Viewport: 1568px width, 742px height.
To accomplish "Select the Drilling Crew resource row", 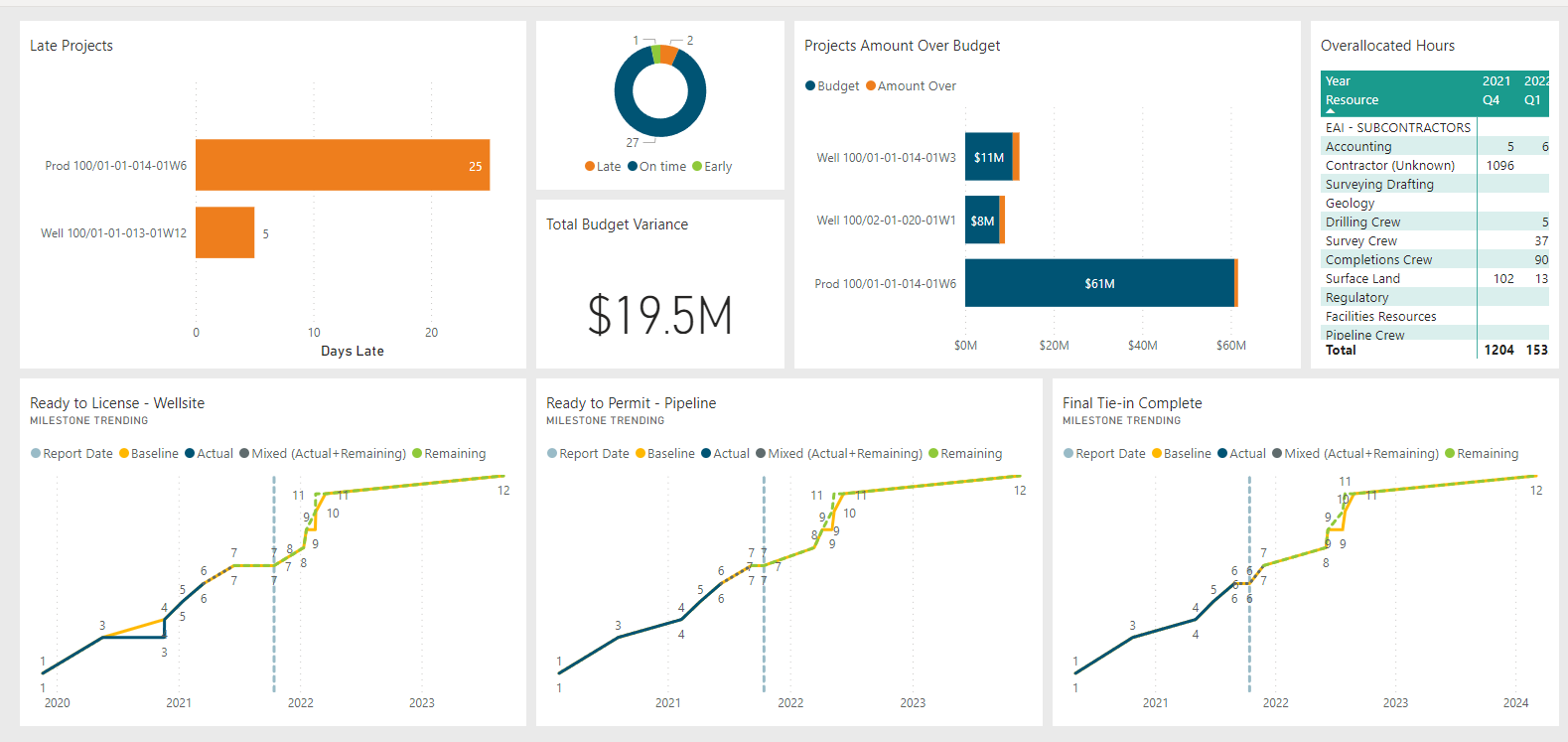I will [x=1362, y=223].
